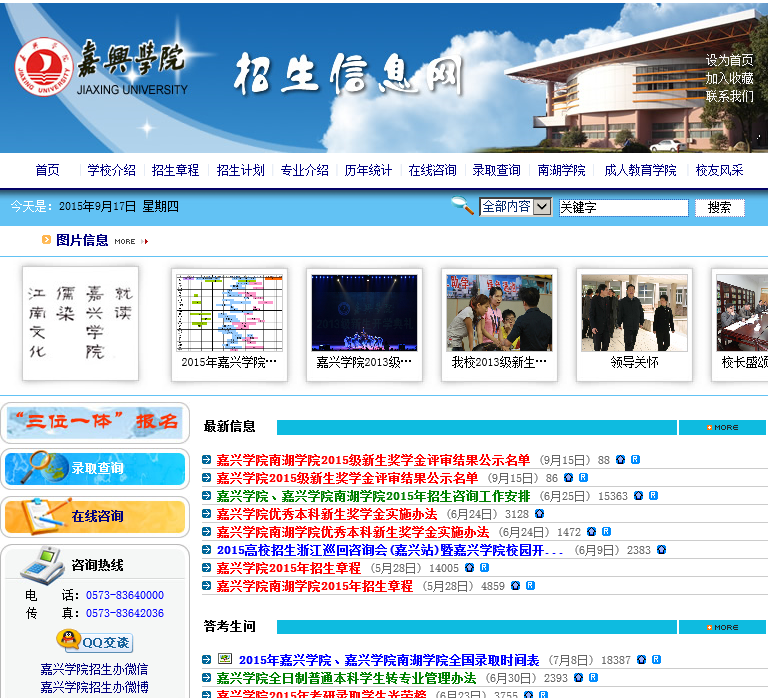The width and height of the screenshot is (768, 698).
Task: Open link 嘉兴学院优秀本科新生奖学金实施办法
Action: pyautogui.click(x=327, y=514)
